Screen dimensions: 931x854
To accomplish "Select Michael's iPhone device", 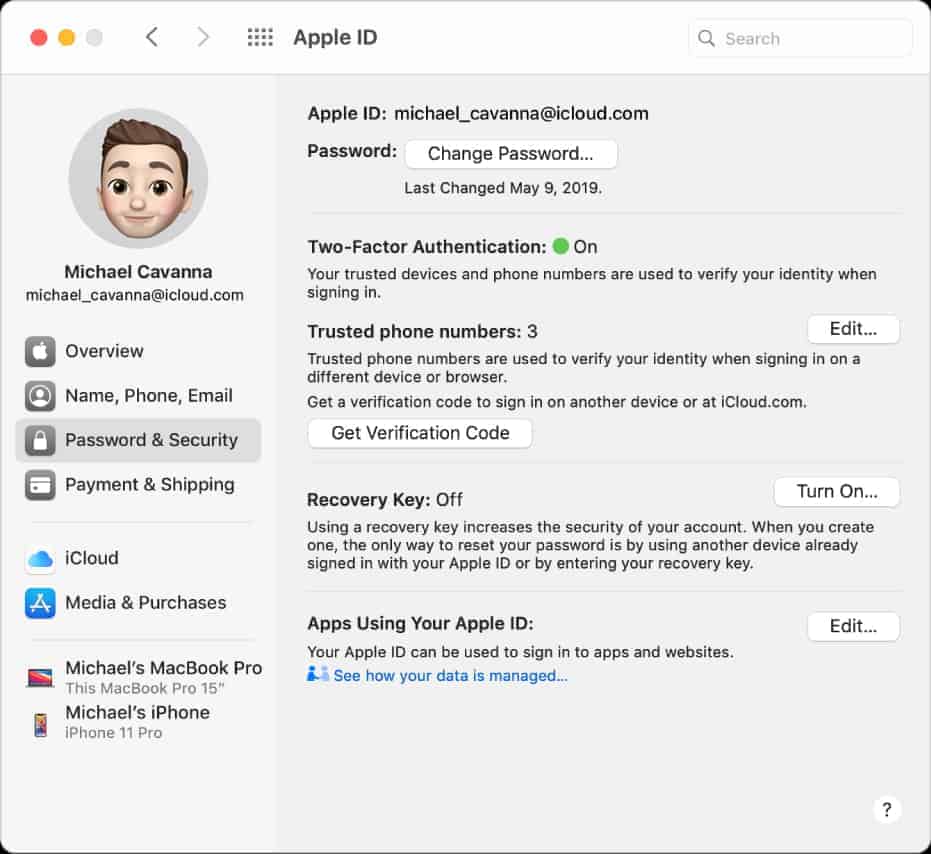I will coord(138,722).
